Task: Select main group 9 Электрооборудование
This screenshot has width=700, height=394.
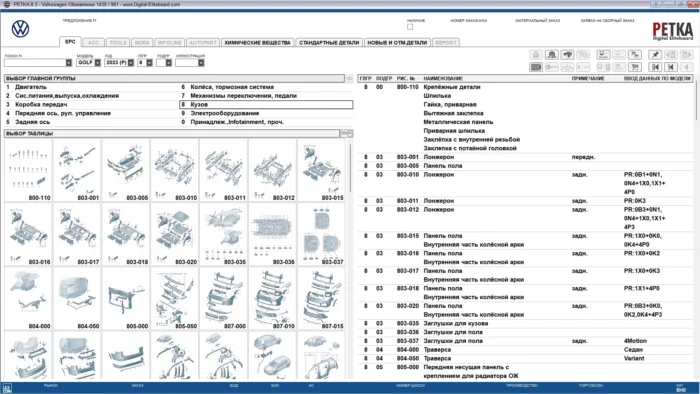Action: (x=266, y=113)
